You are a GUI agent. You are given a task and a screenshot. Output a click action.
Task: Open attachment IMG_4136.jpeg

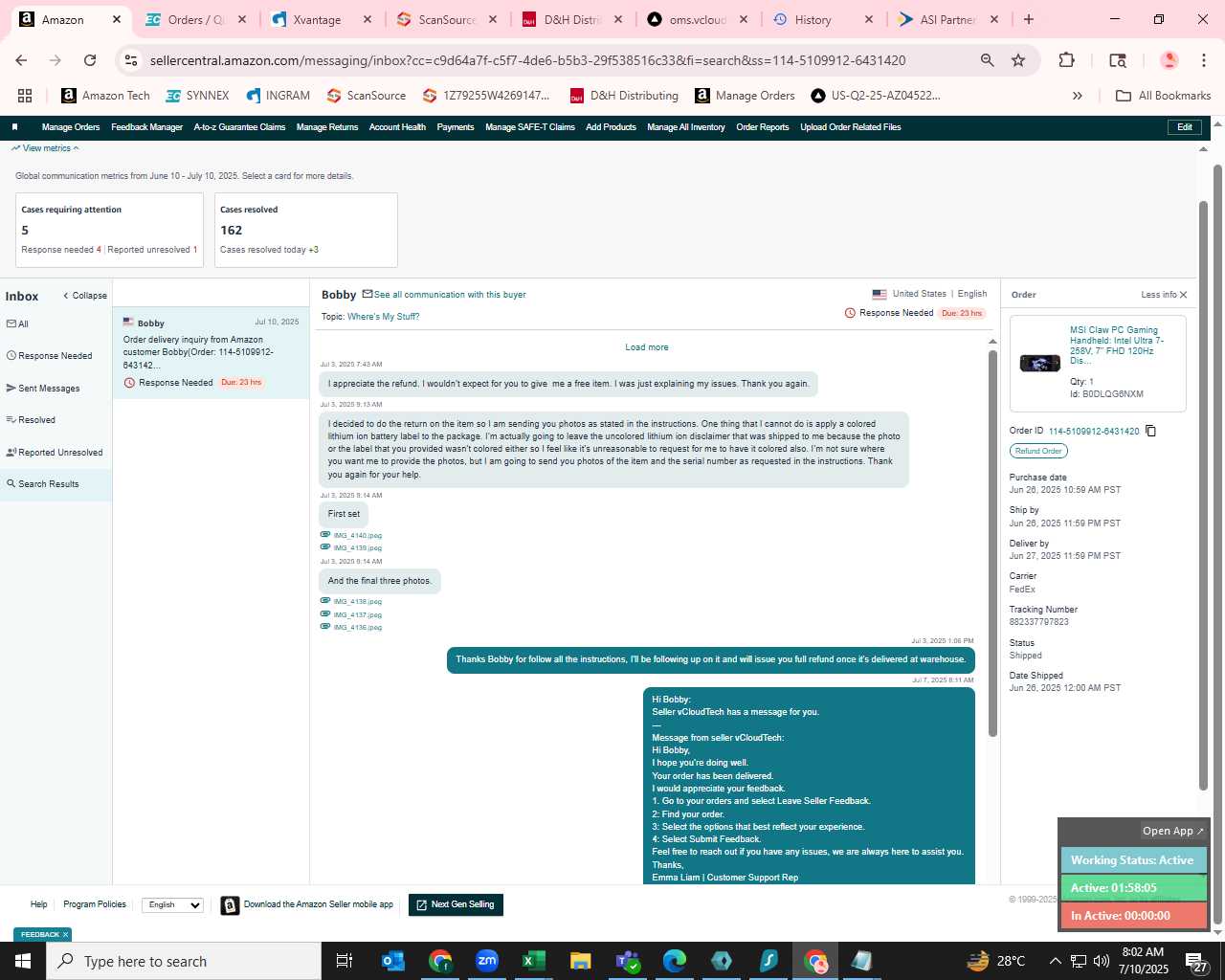coord(357,627)
